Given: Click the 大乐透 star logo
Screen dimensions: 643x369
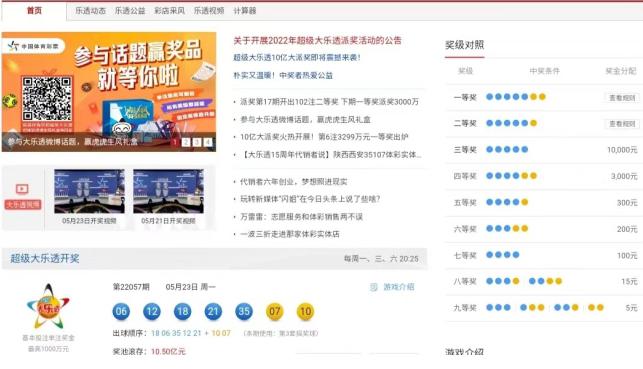Looking at the screenshot, I should [48, 307].
